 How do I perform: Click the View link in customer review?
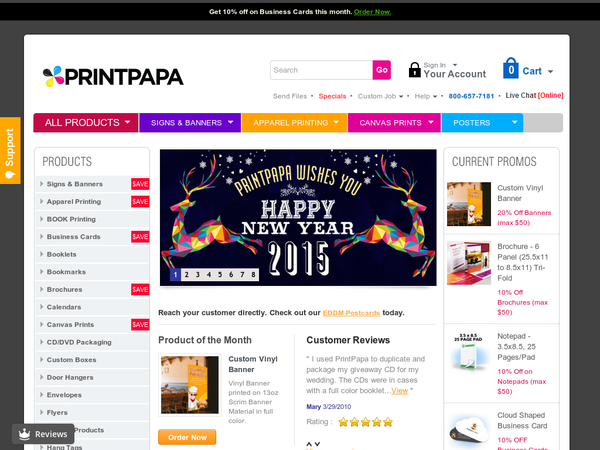tap(399, 391)
